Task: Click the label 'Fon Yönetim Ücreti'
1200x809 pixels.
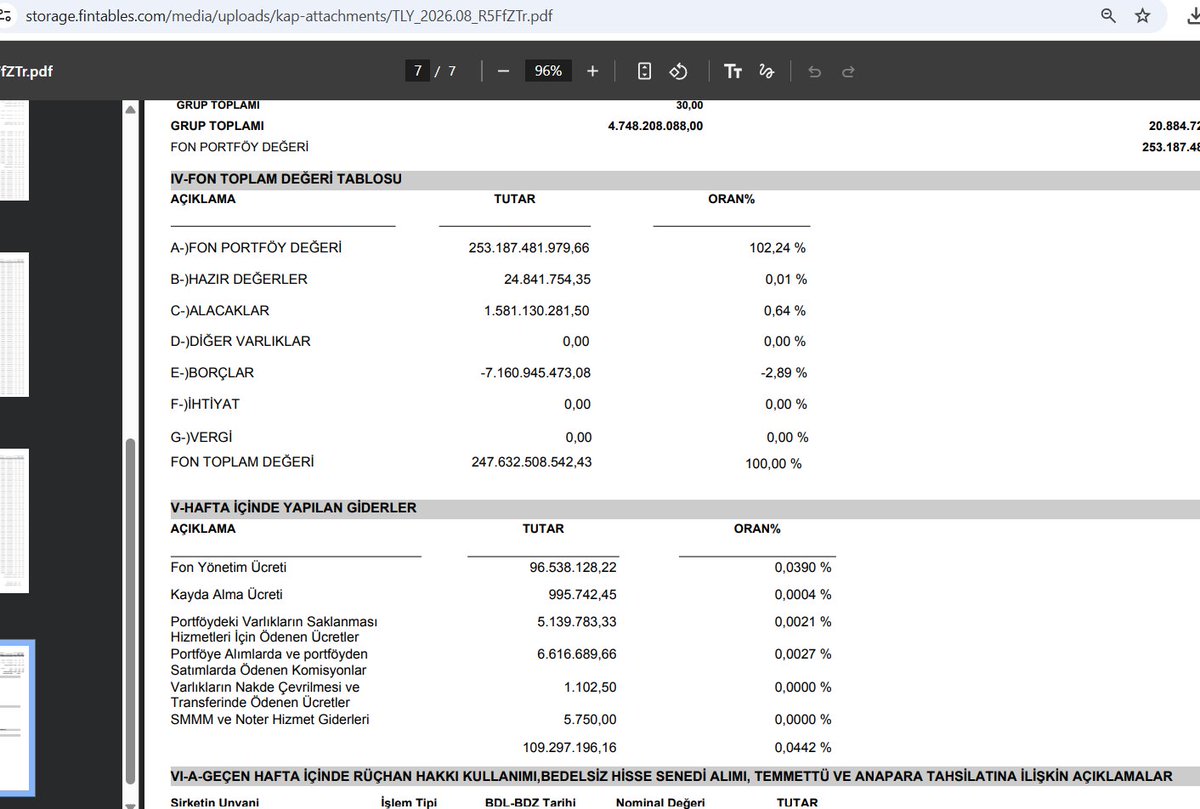Action: tap(229, 567)
